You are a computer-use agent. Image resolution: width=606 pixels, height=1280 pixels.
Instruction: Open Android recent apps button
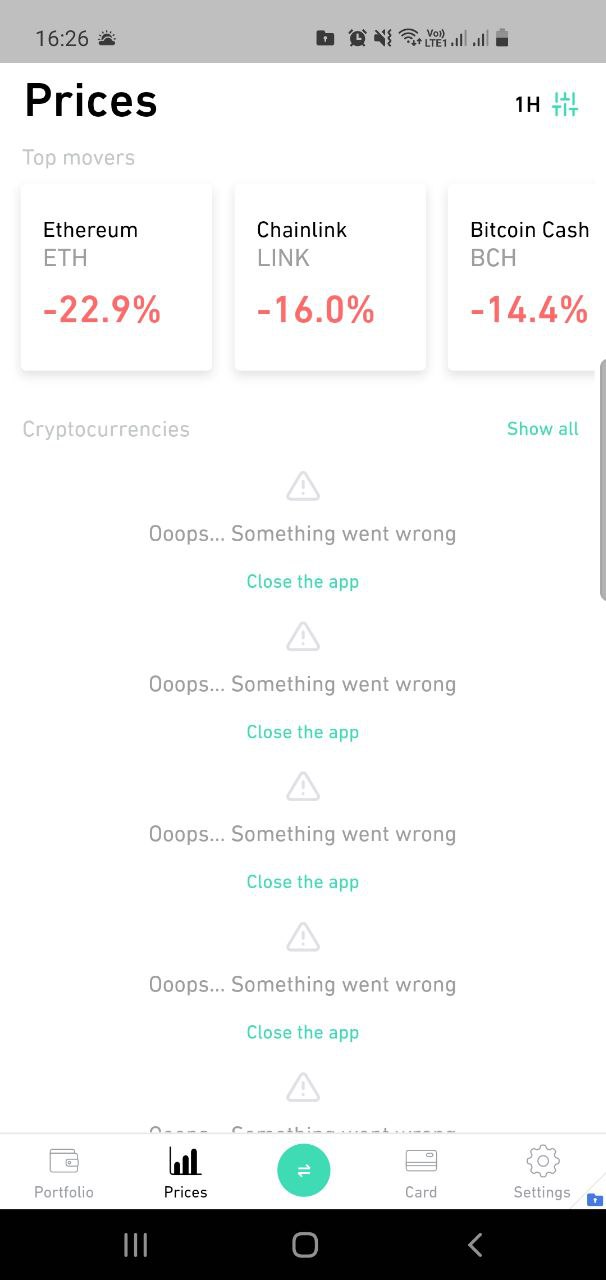pyautogui.click(x=135, y=1244)
